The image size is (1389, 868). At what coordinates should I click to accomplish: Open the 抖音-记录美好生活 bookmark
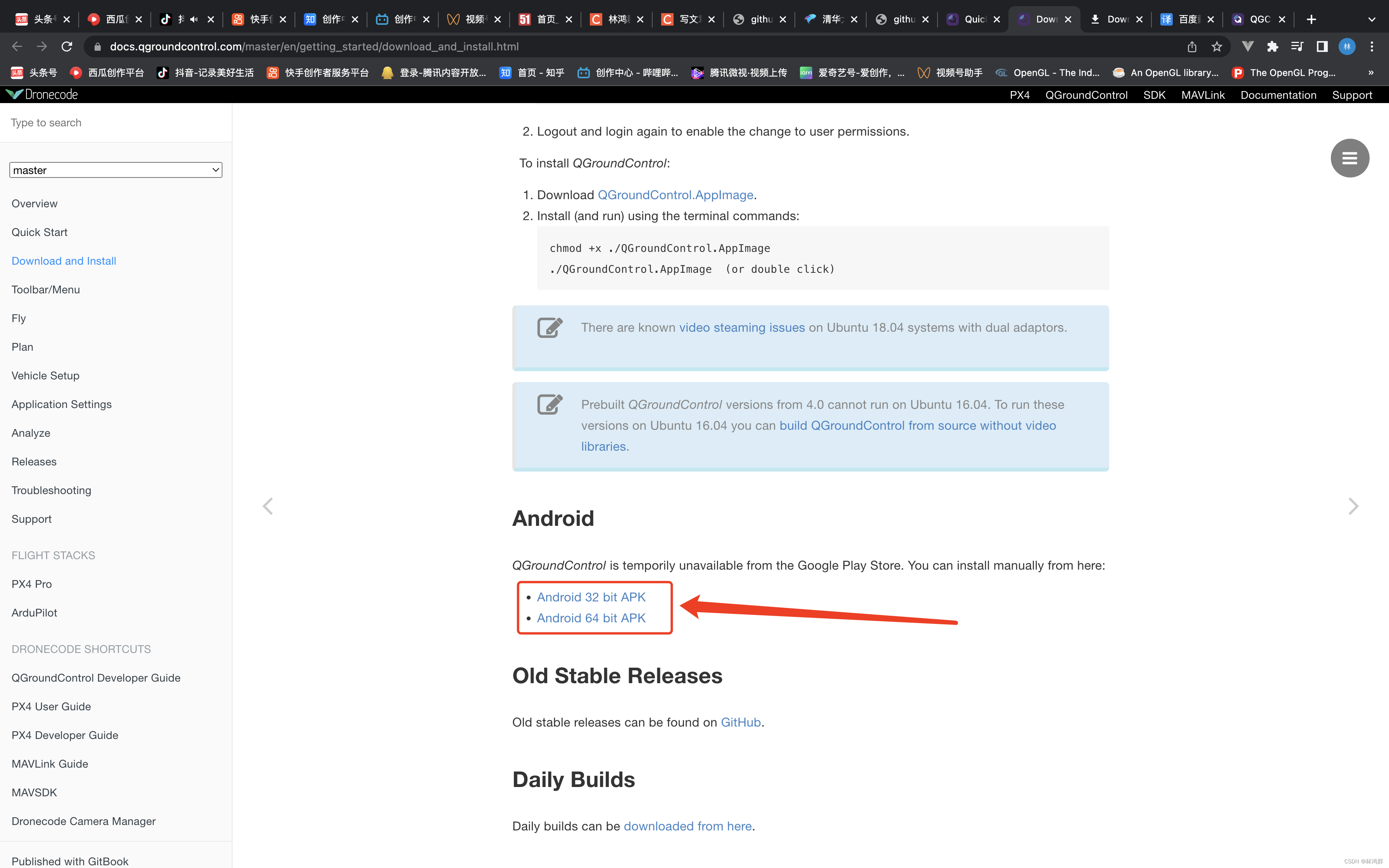(205, 73)
